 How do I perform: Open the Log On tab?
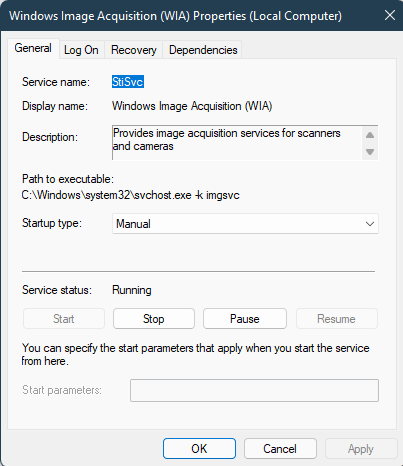(81, 50)
